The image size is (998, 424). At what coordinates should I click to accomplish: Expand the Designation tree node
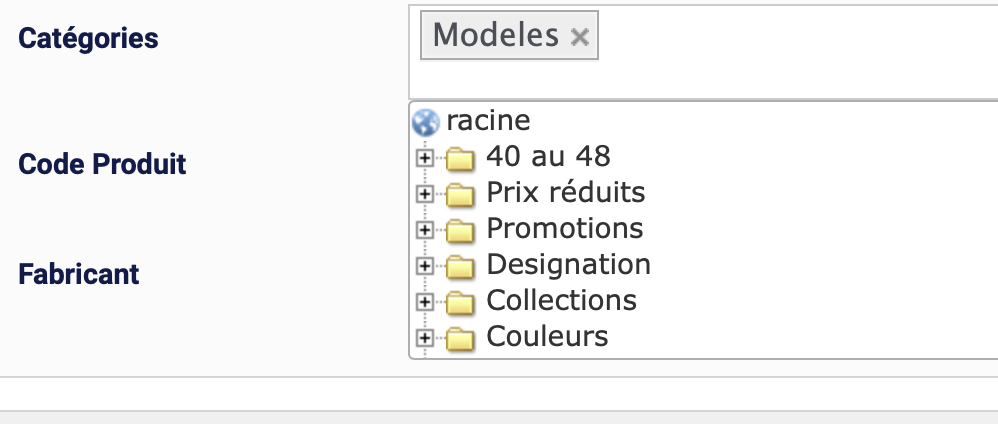click(425, 266)
